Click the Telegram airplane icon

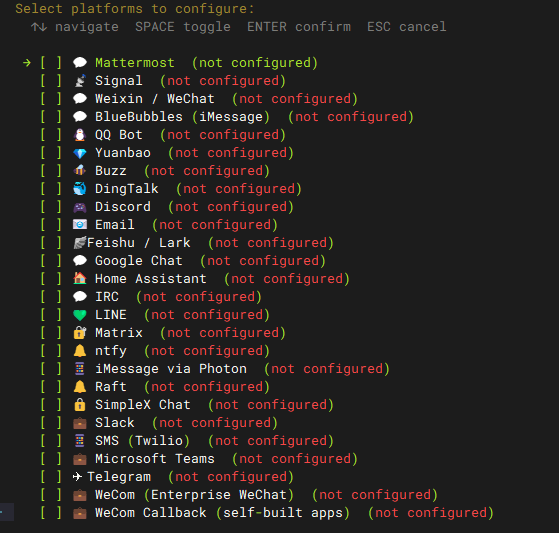(x=77, y=477)
